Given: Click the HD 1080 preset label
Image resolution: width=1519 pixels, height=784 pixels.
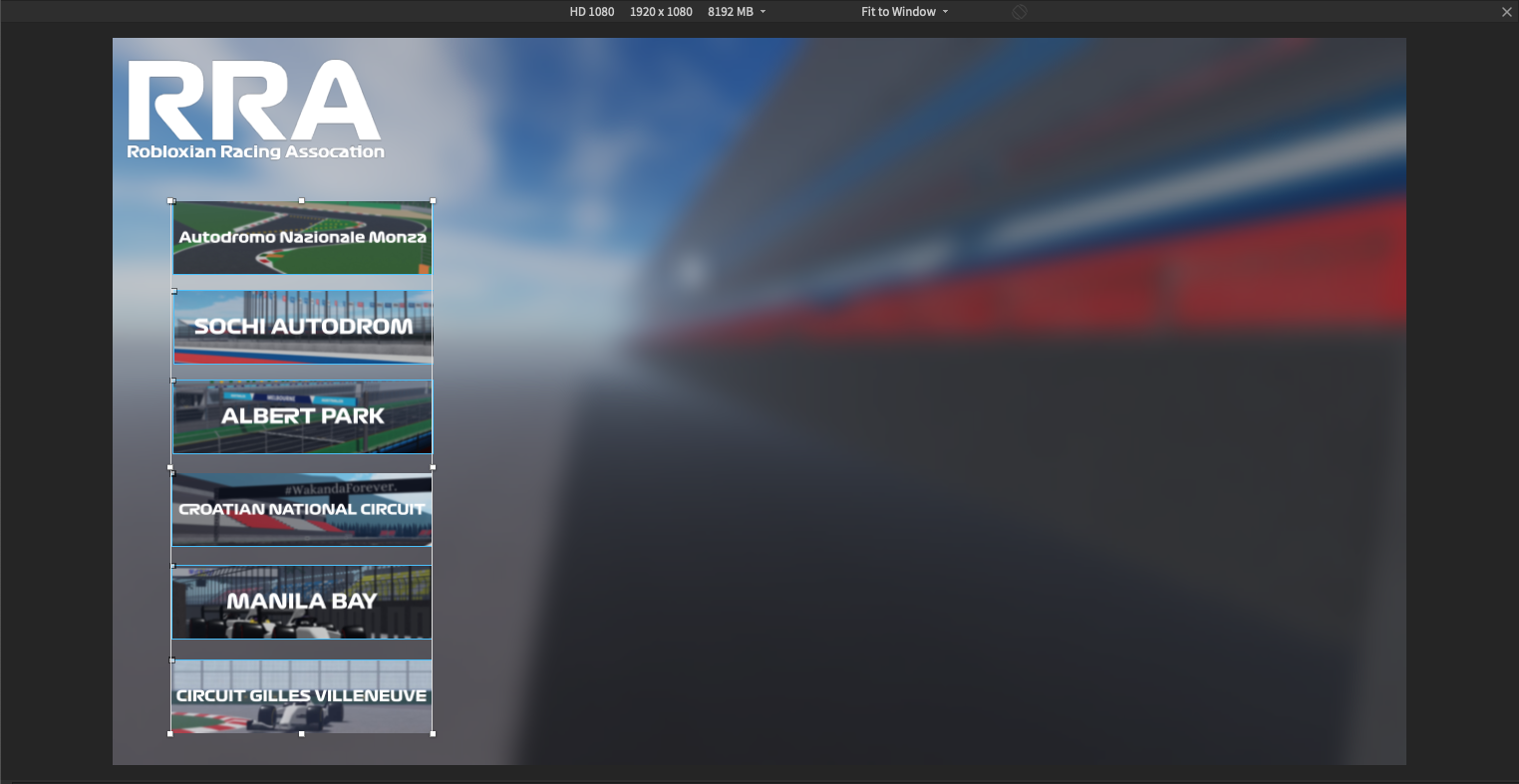Looking at the screenshot, I should (x=592, y=12).
